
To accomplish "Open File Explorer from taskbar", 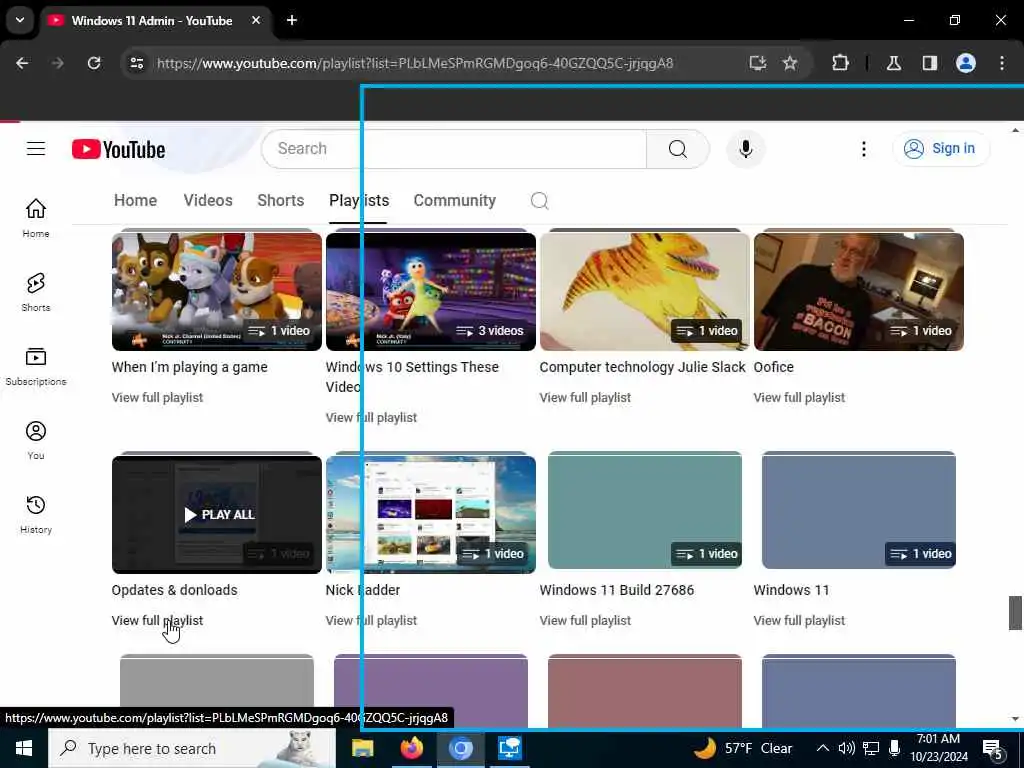I will [362, 748].
